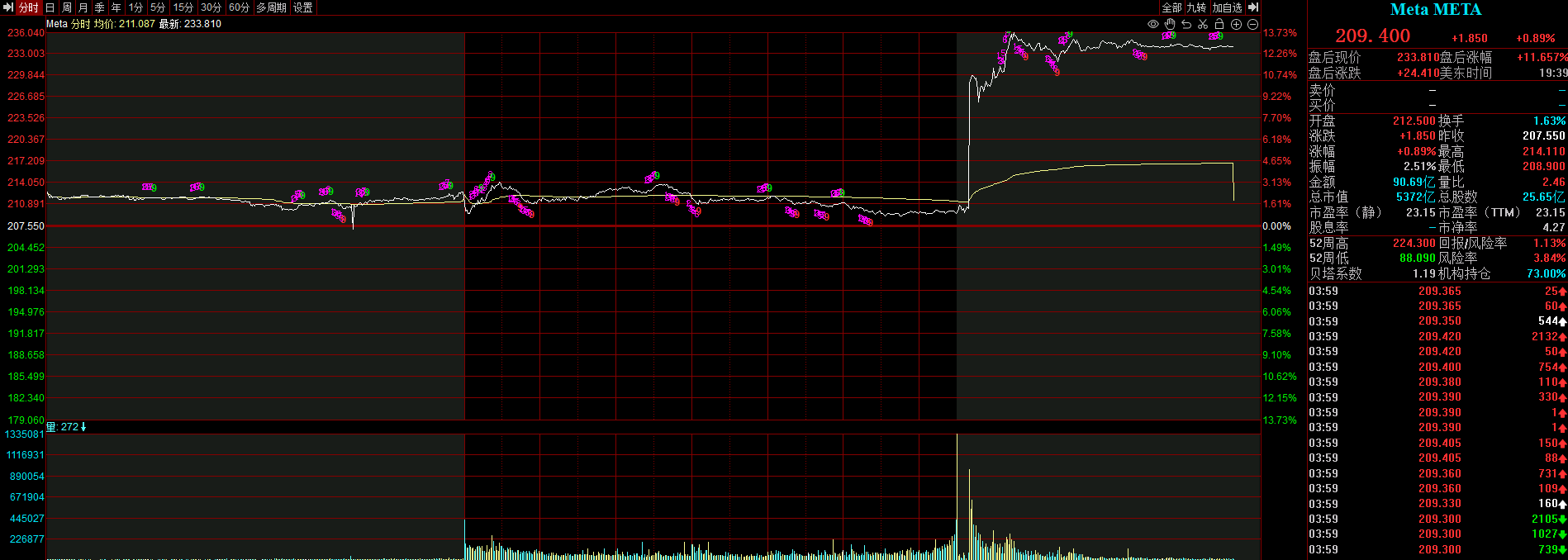Select the 60分 period tab
Viewport: 1568px width, 560px height.
(239, 7)
